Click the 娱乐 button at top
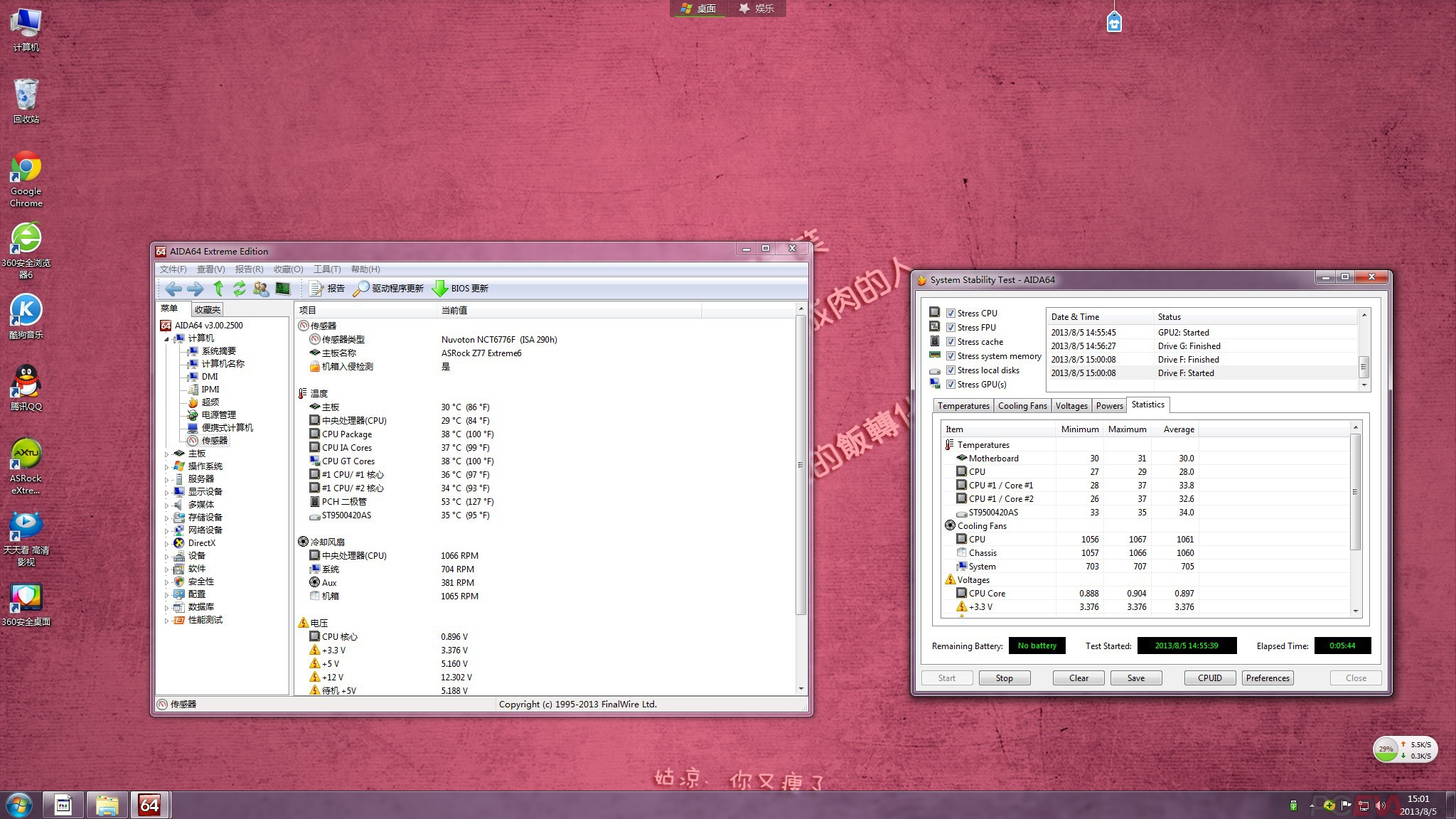Viewport: 1456px width, 819px height. pyautogui.click(x=756, y=9)
